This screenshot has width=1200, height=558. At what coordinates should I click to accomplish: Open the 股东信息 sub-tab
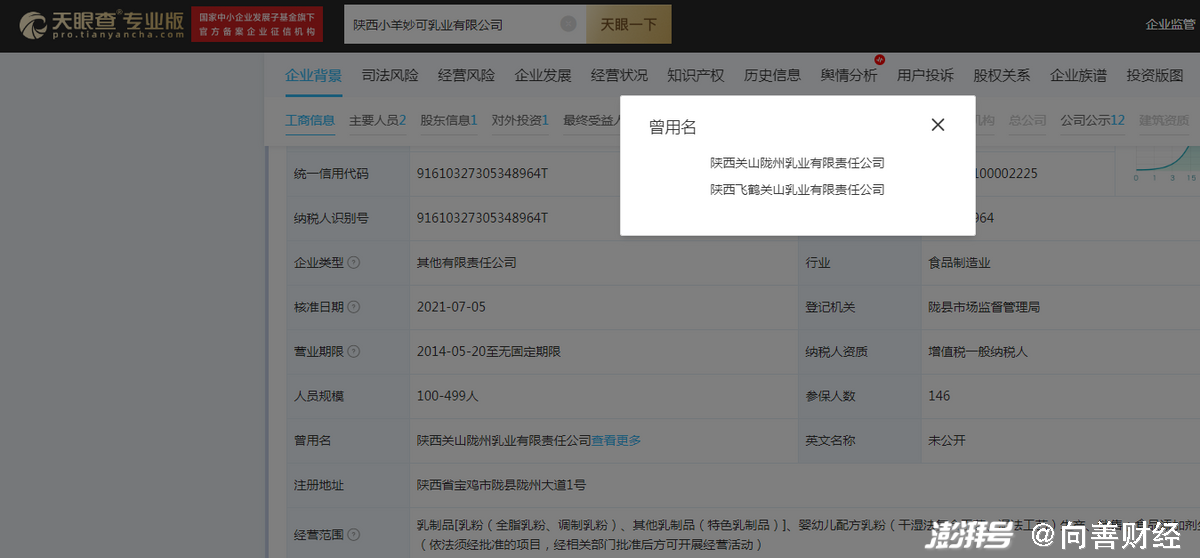tap(448, 120)
